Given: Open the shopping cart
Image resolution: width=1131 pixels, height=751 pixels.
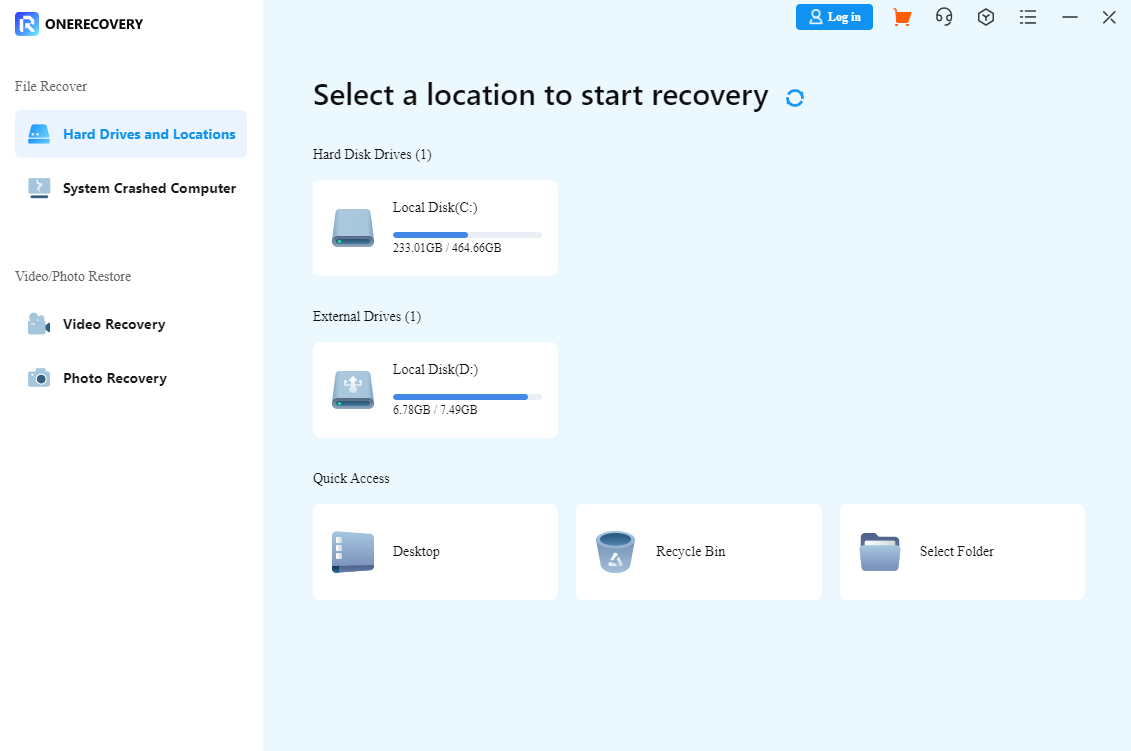Looking at the screenshot, I should (x=901, y=17).
